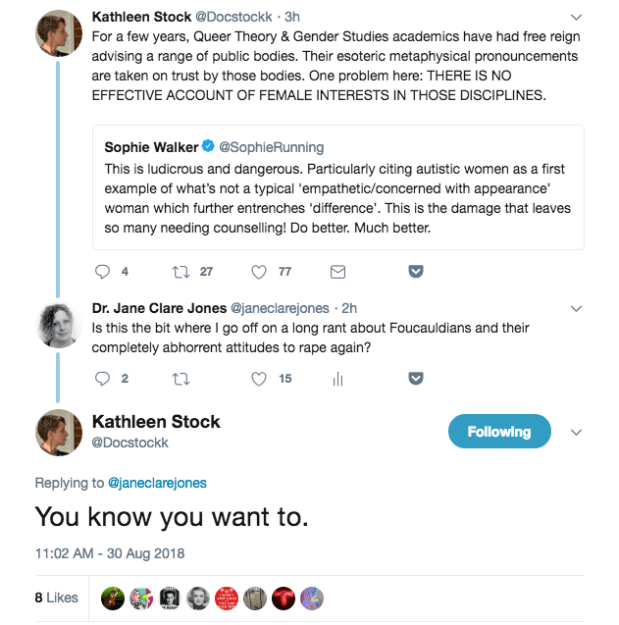Screen dimensions: 619x625
Task: Like the tweet with 77 likes
Action: click(x=259, y=271)
